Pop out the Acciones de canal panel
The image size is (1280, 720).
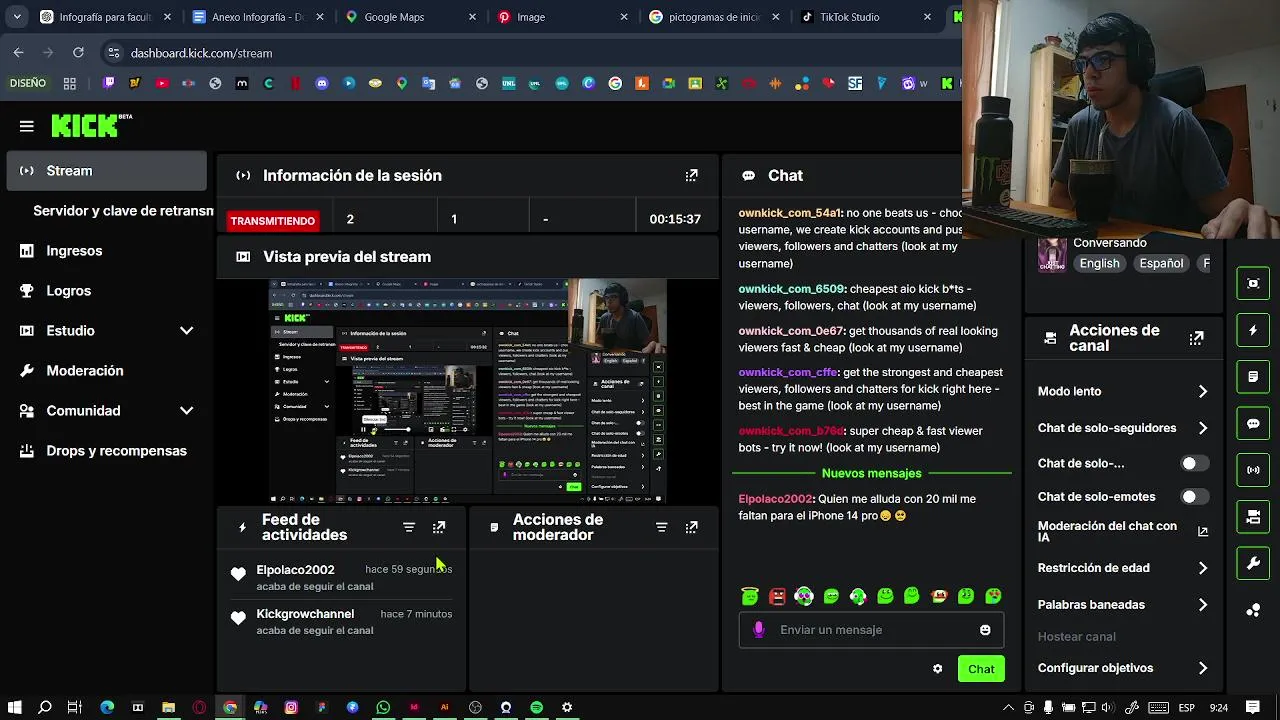[1196, 338]
